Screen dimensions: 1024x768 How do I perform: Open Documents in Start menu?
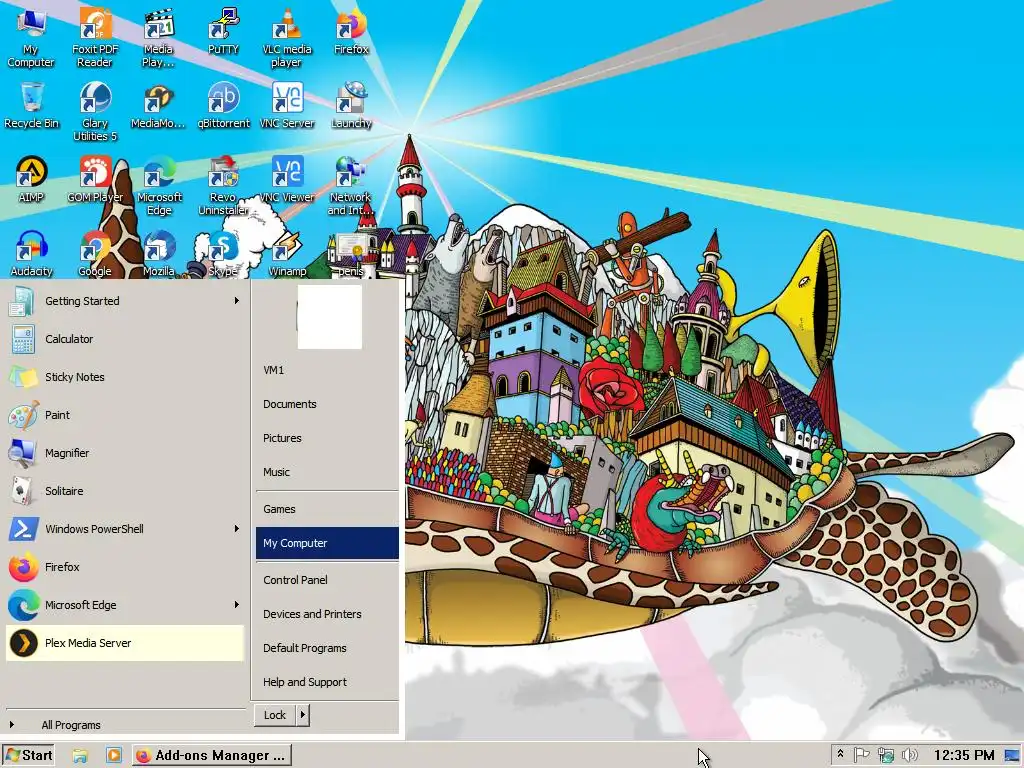[327, 404]
